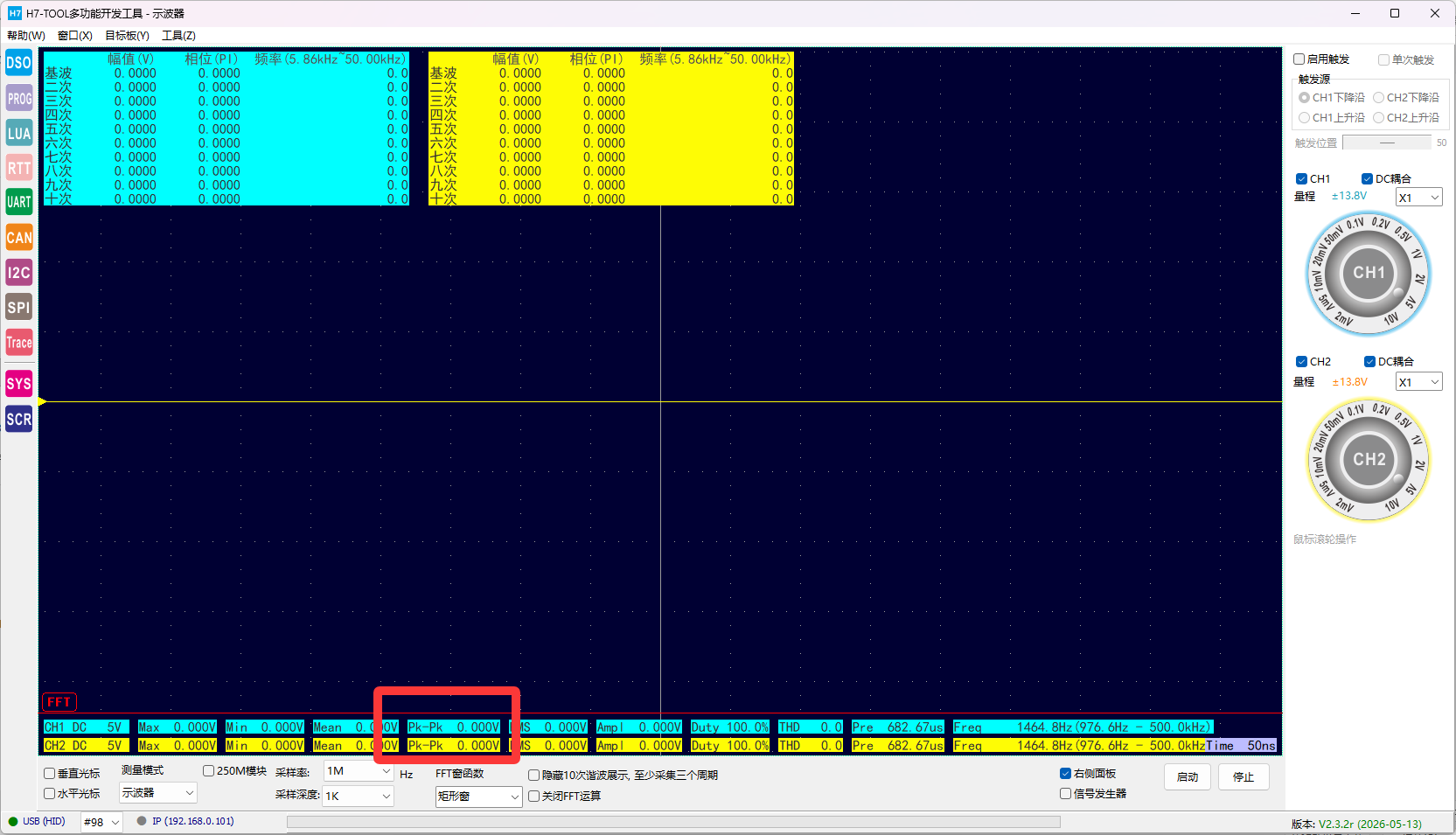1456x835 pixels.
Task: Open FFT窗函数 矩形窗 dropdown
Action: [x=478, y=797]
